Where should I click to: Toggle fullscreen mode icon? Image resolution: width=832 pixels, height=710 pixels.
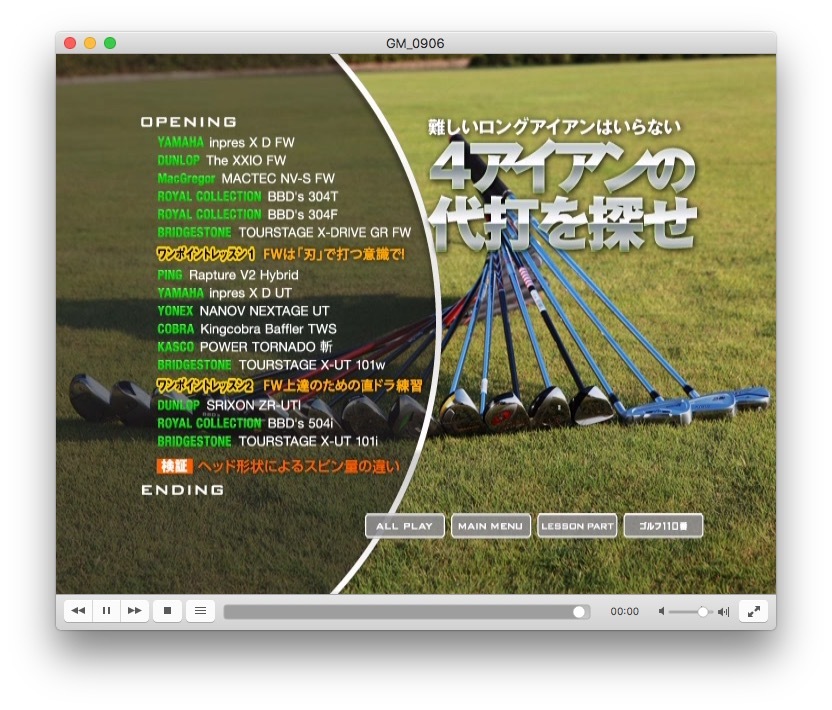pyautogui.click(x=753, y=611)
